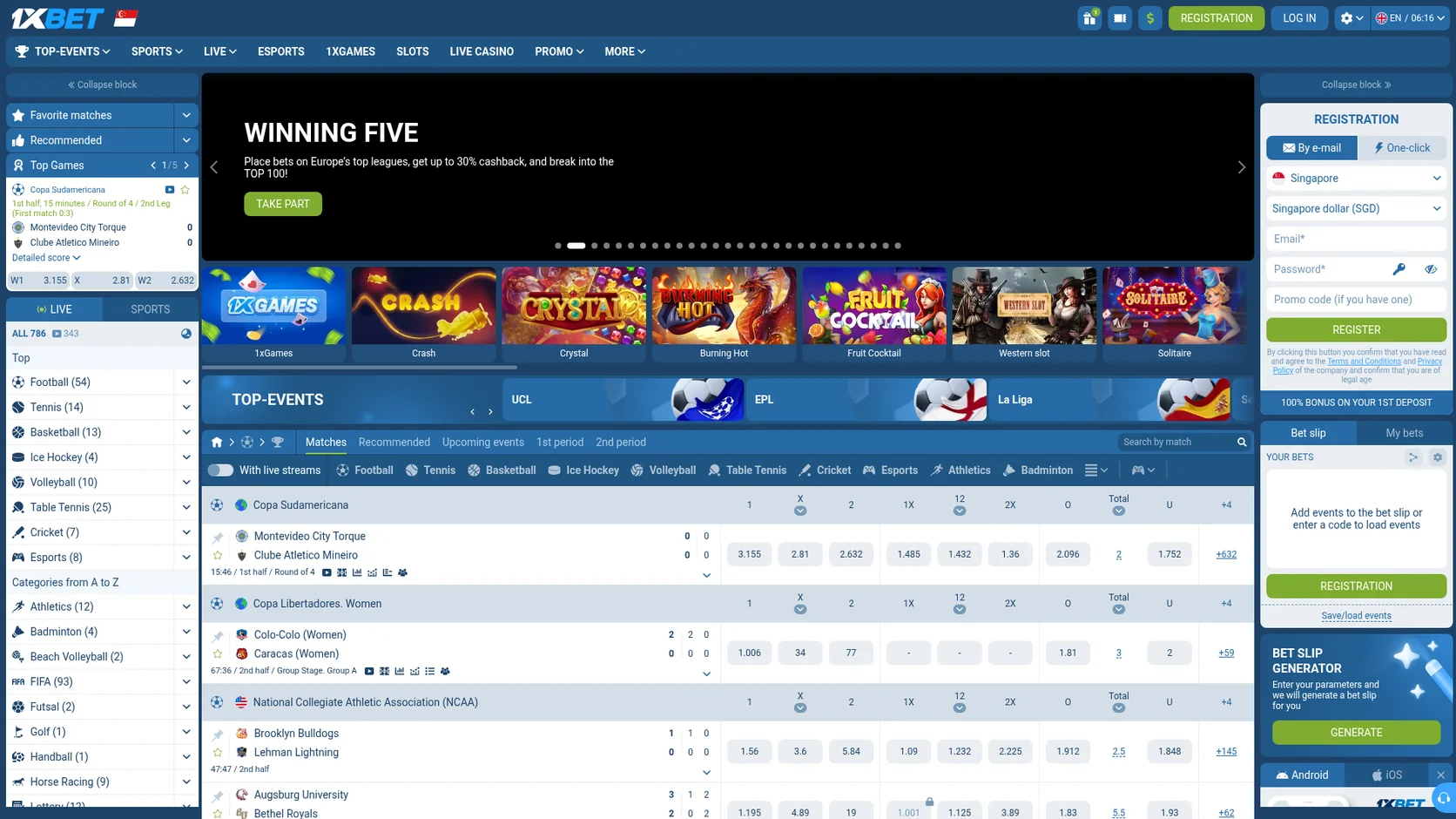The width and height of the screenshot is (1456, 819).
Task: Switch to 2nd period tab
Action: tap(621, 443)
